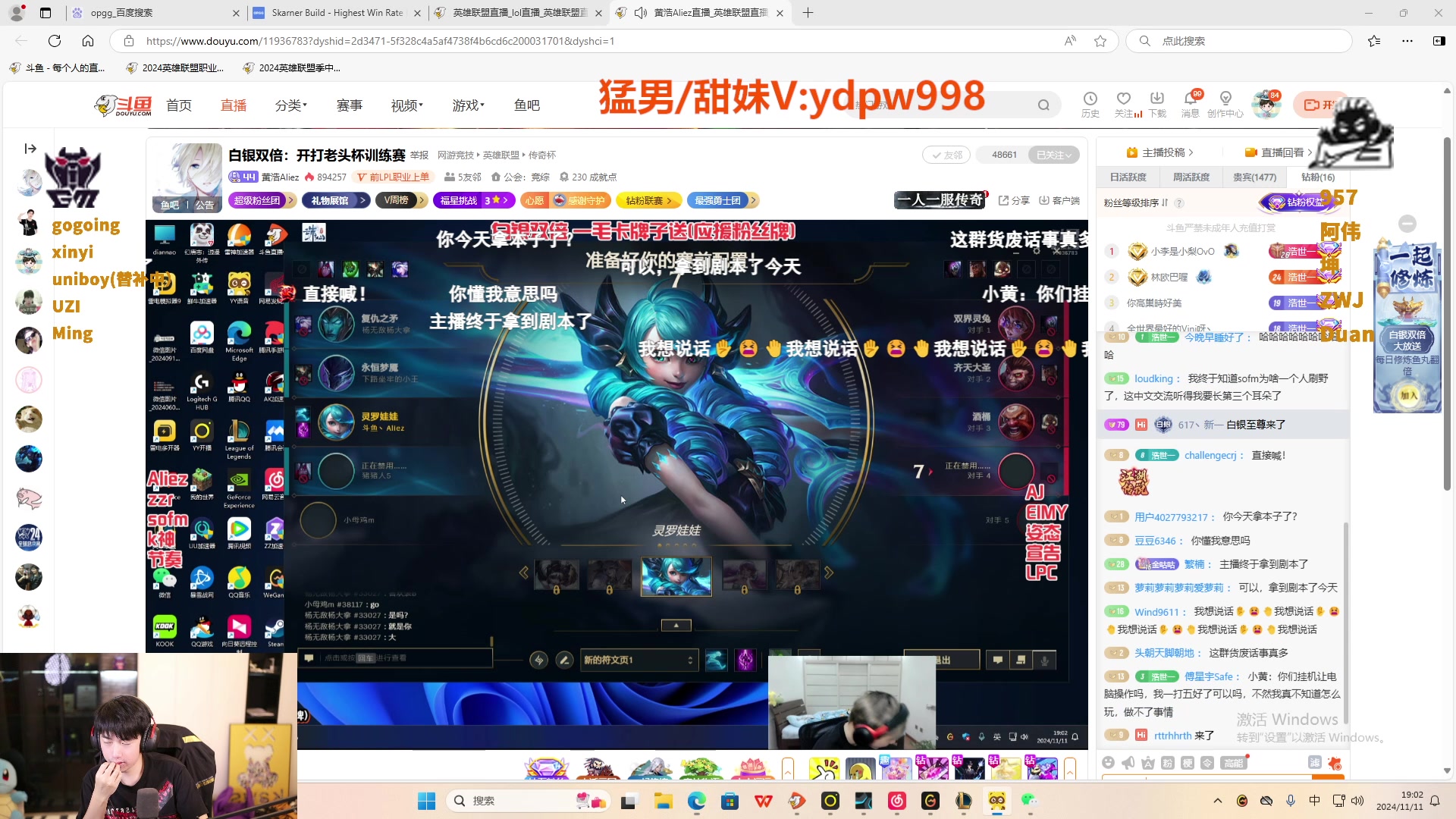Click the megaphone horn icon in chat toolbar

(x=1128, y=763)
